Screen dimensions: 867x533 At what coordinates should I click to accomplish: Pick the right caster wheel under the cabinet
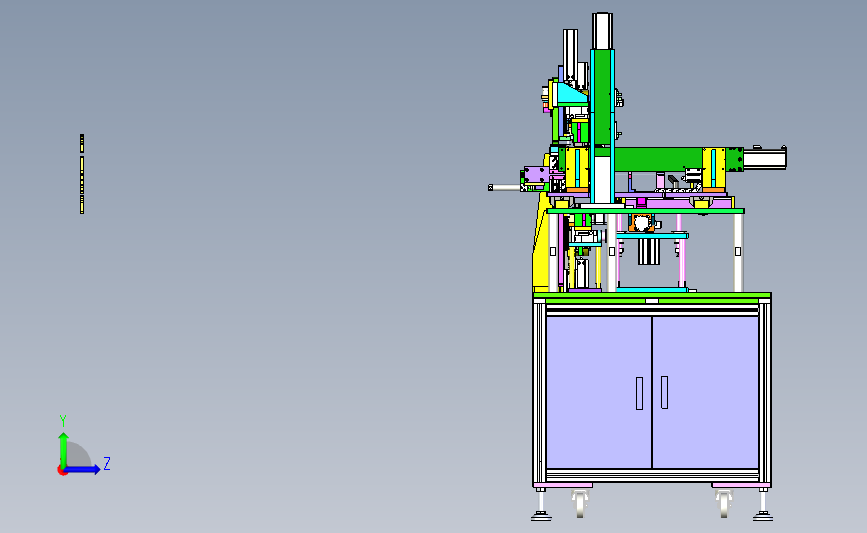[x=724, y=504]
